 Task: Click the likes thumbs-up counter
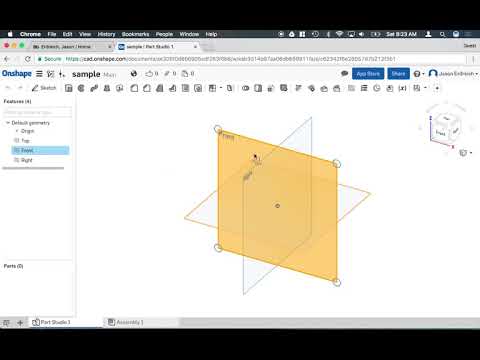pos(152,74)
